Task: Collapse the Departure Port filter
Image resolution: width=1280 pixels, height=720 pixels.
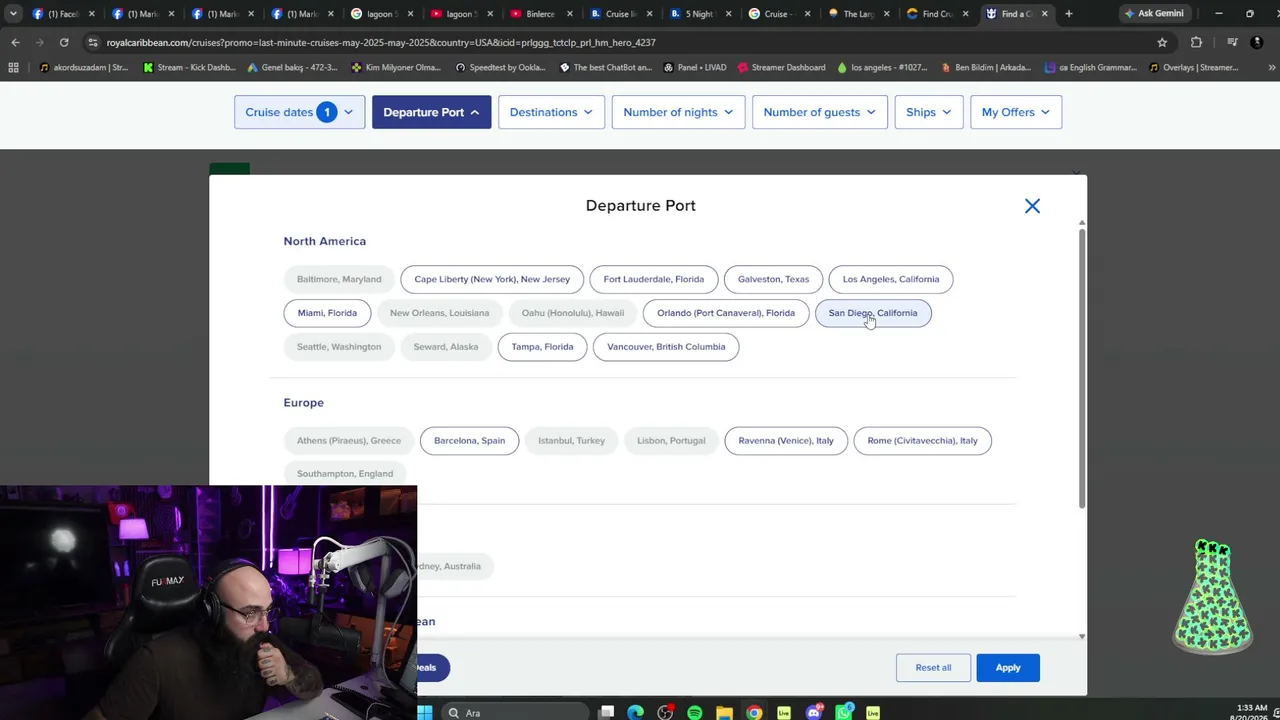Action: (x=431, y=112)
